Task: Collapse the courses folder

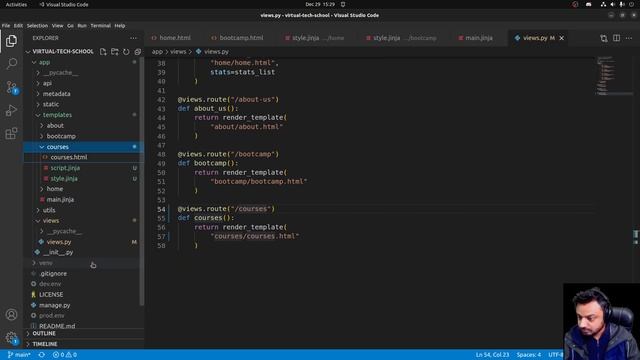Action: pyautogui.click(x=57, y=147)
